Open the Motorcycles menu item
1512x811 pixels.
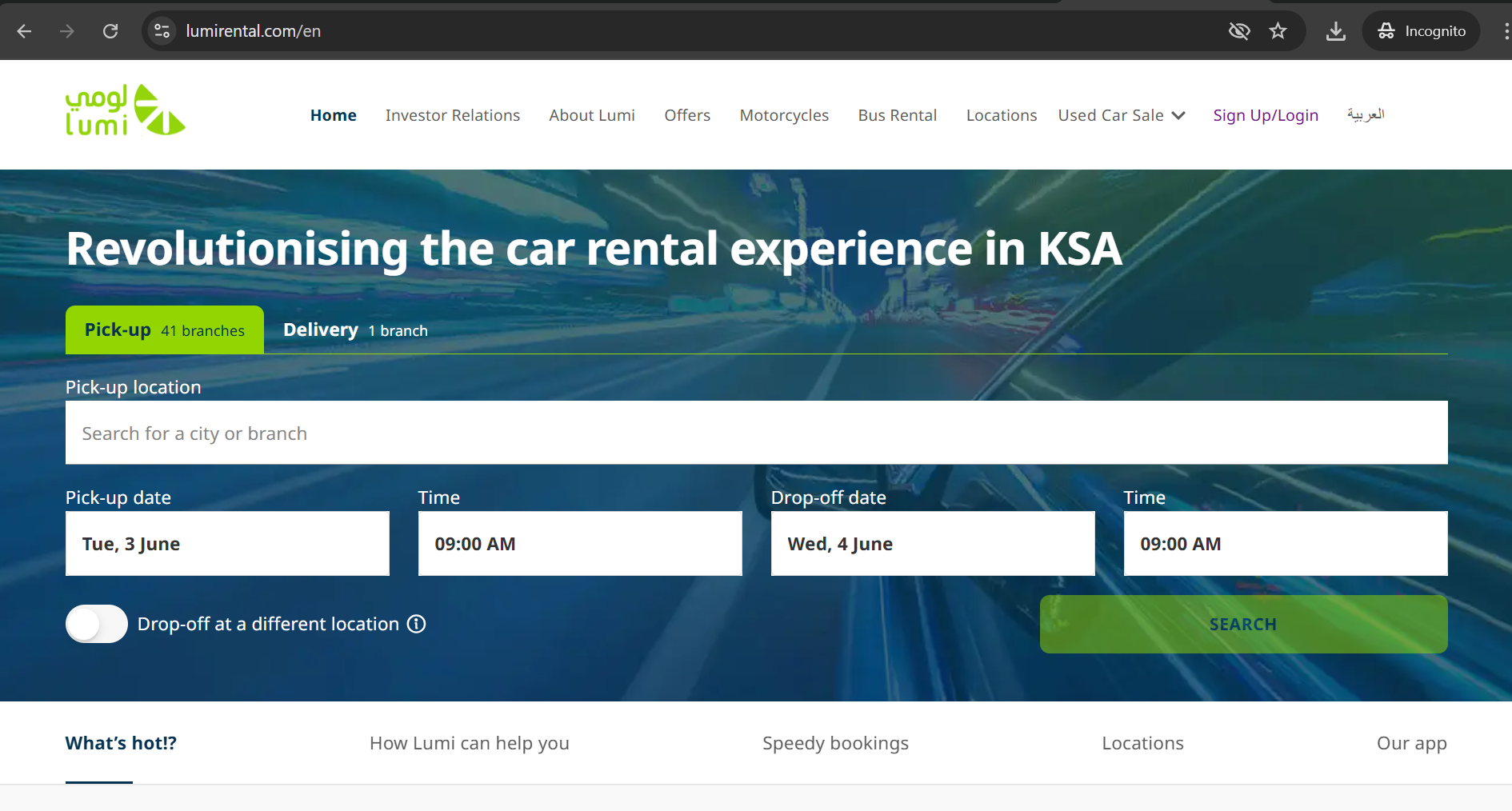(x=784, y=115)
